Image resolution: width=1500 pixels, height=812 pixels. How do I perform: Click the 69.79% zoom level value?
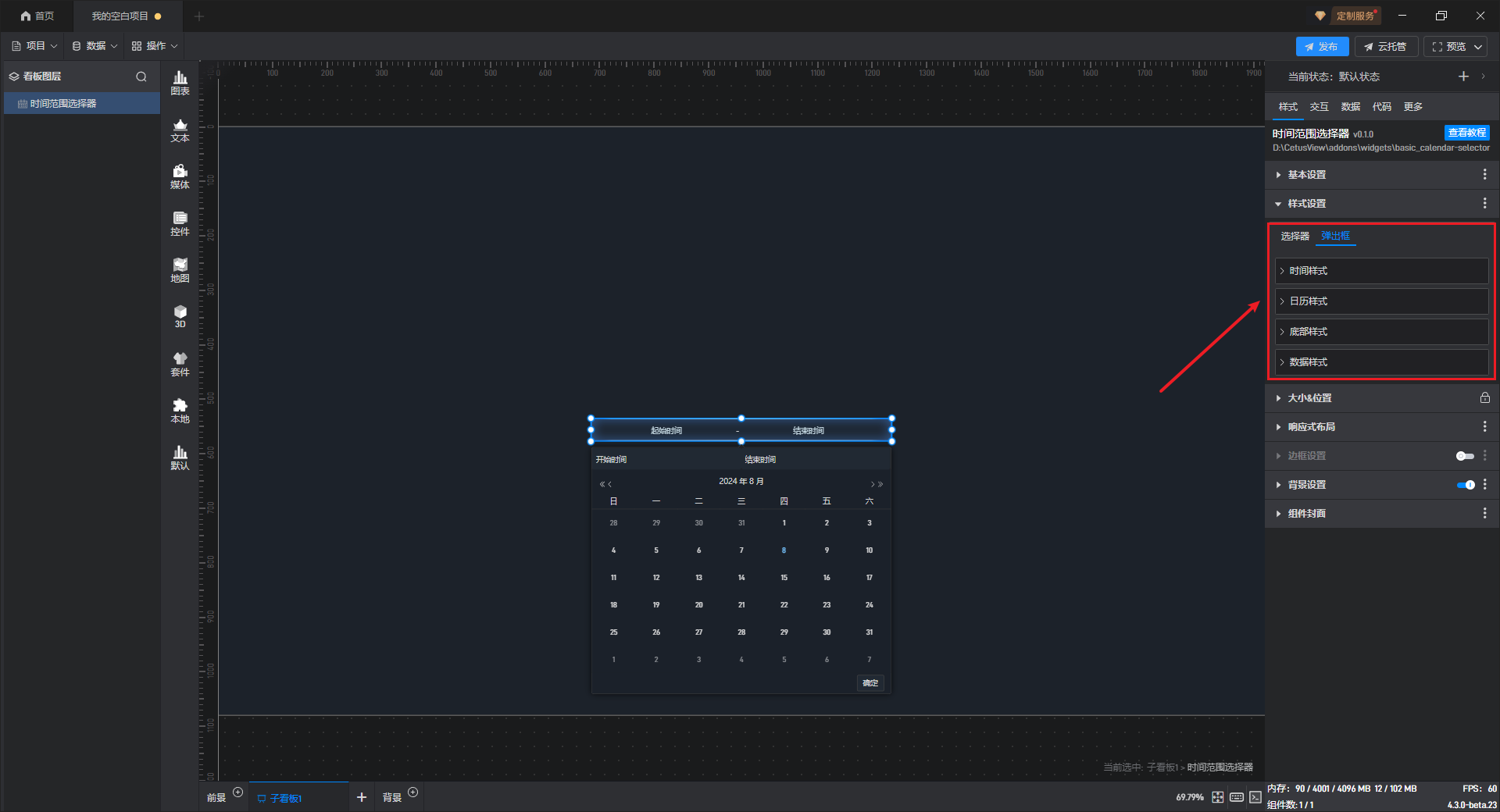point(1190,797)
